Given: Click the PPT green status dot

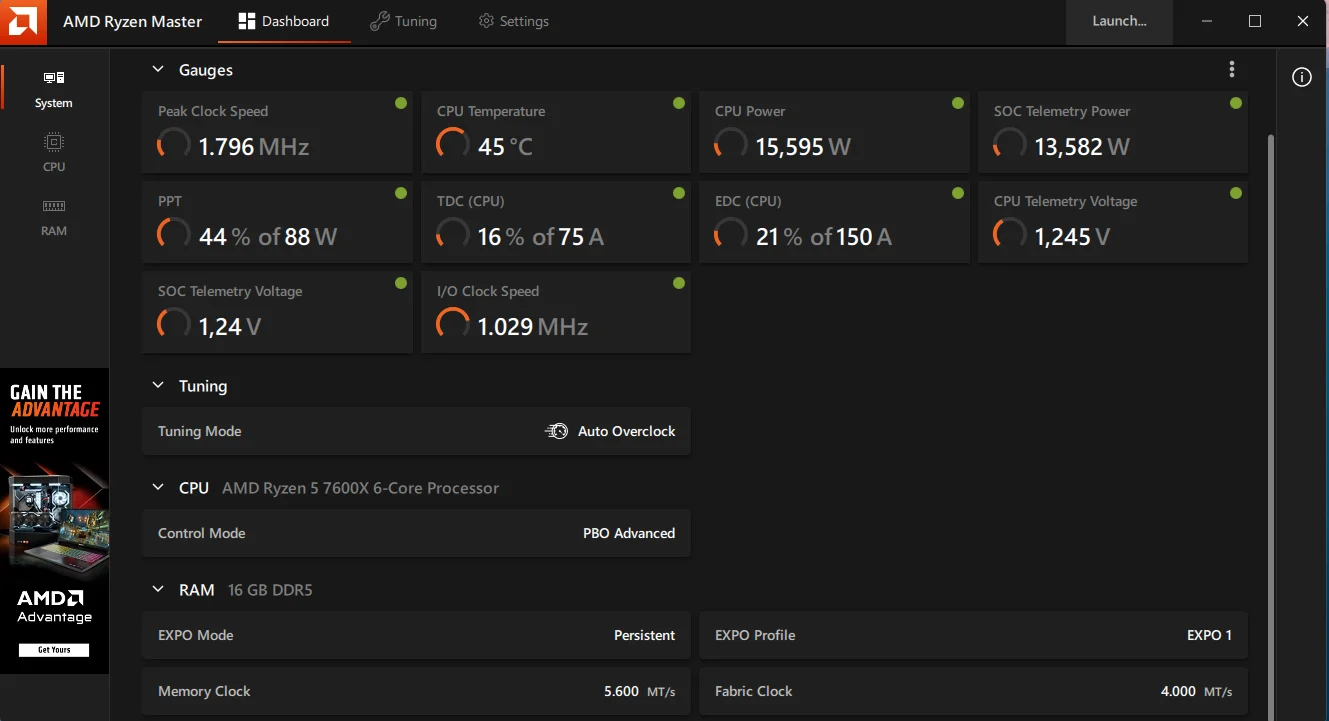Looking at the screenshot, I should (x=401, y=193).
